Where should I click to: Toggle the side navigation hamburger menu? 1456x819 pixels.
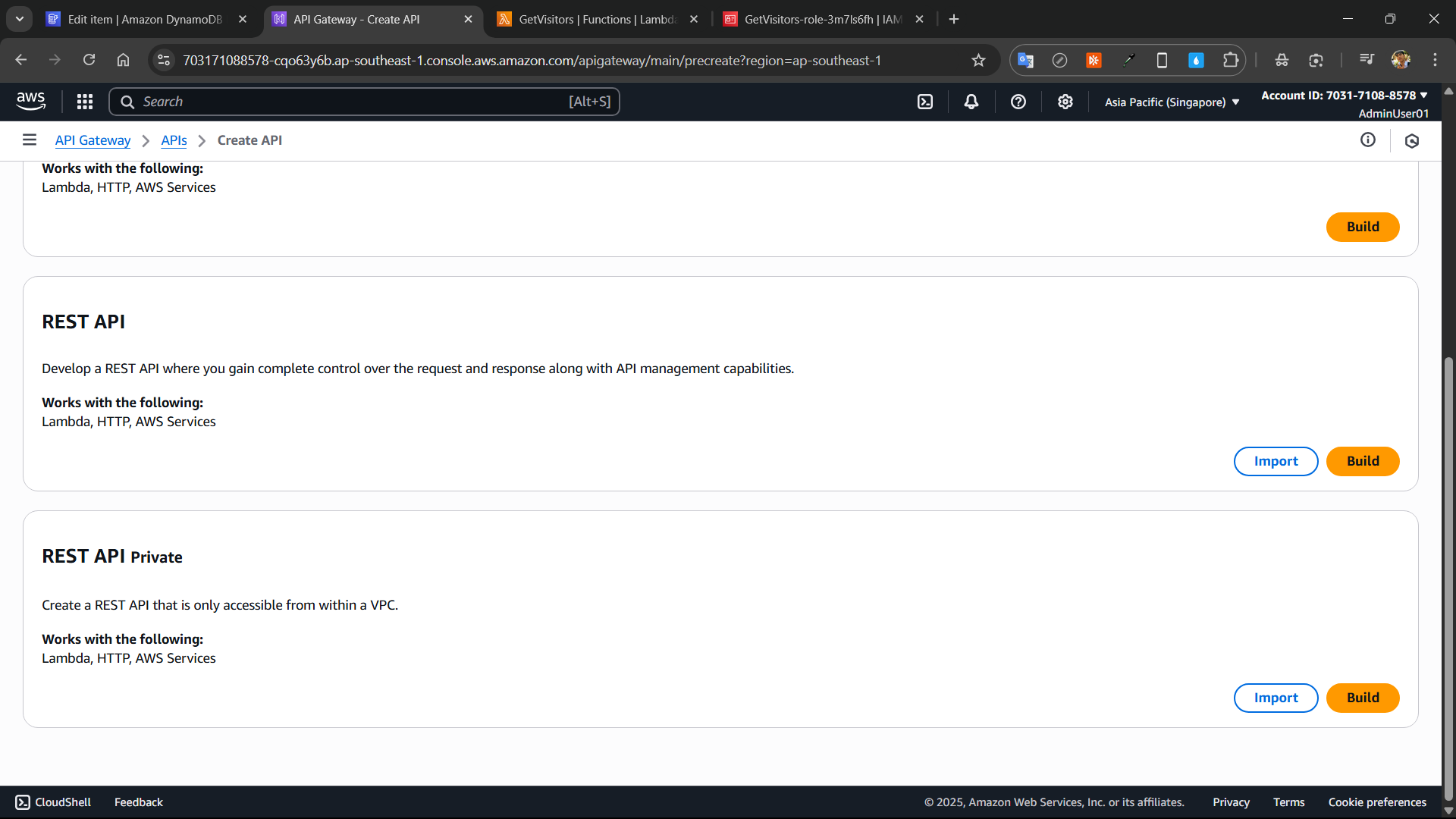[x=30, y=140]
